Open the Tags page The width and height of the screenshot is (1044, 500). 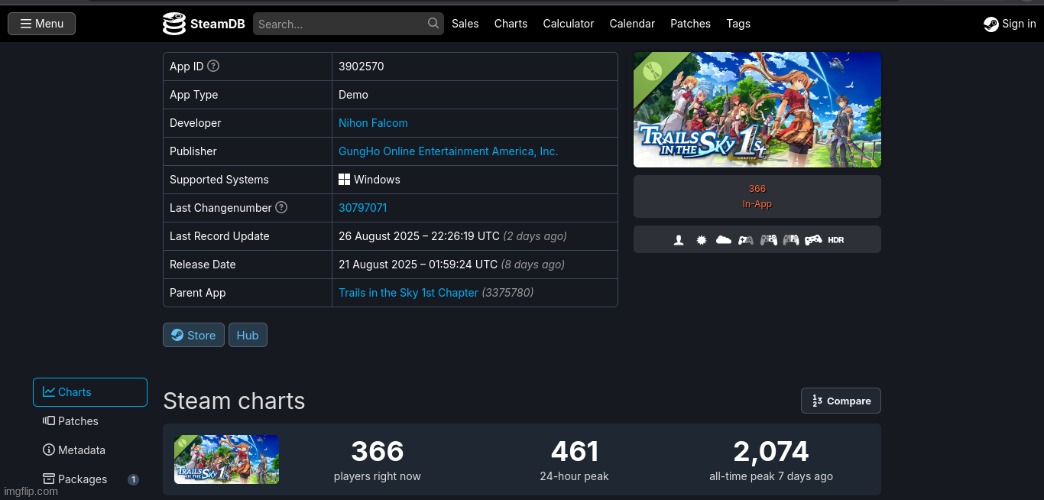pyautogui.click(x=738, y=23)
